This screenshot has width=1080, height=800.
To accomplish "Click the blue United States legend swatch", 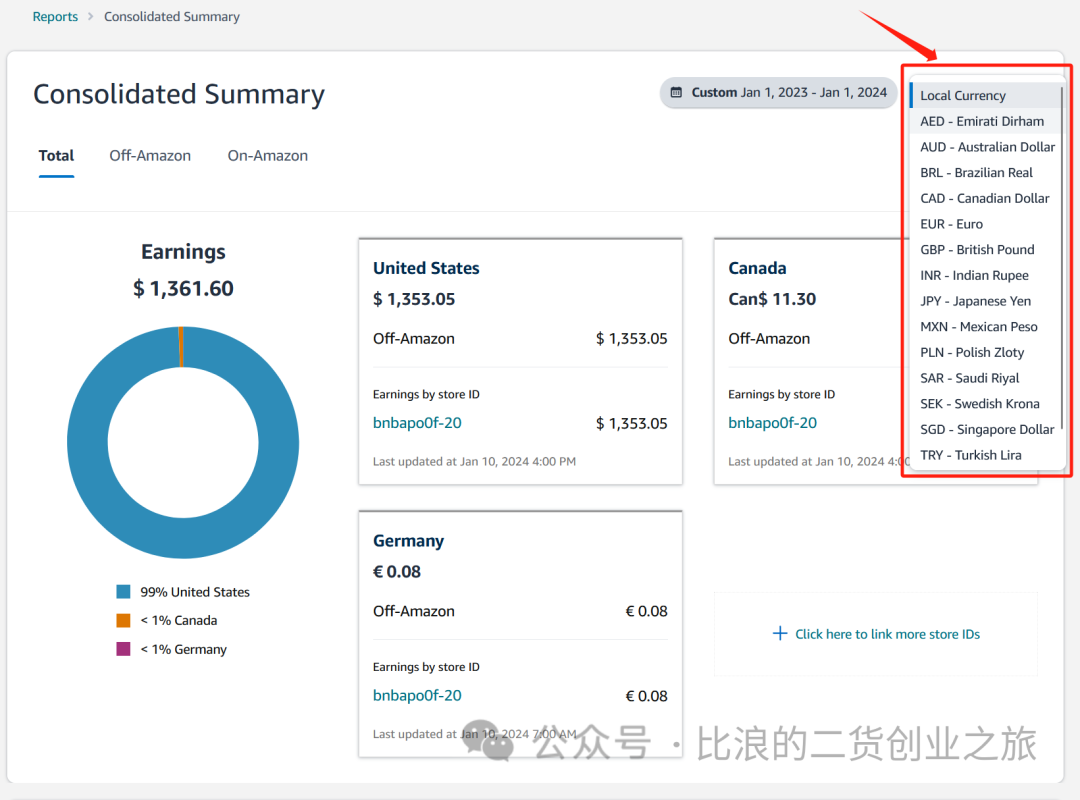I will (x=123, y=592).
